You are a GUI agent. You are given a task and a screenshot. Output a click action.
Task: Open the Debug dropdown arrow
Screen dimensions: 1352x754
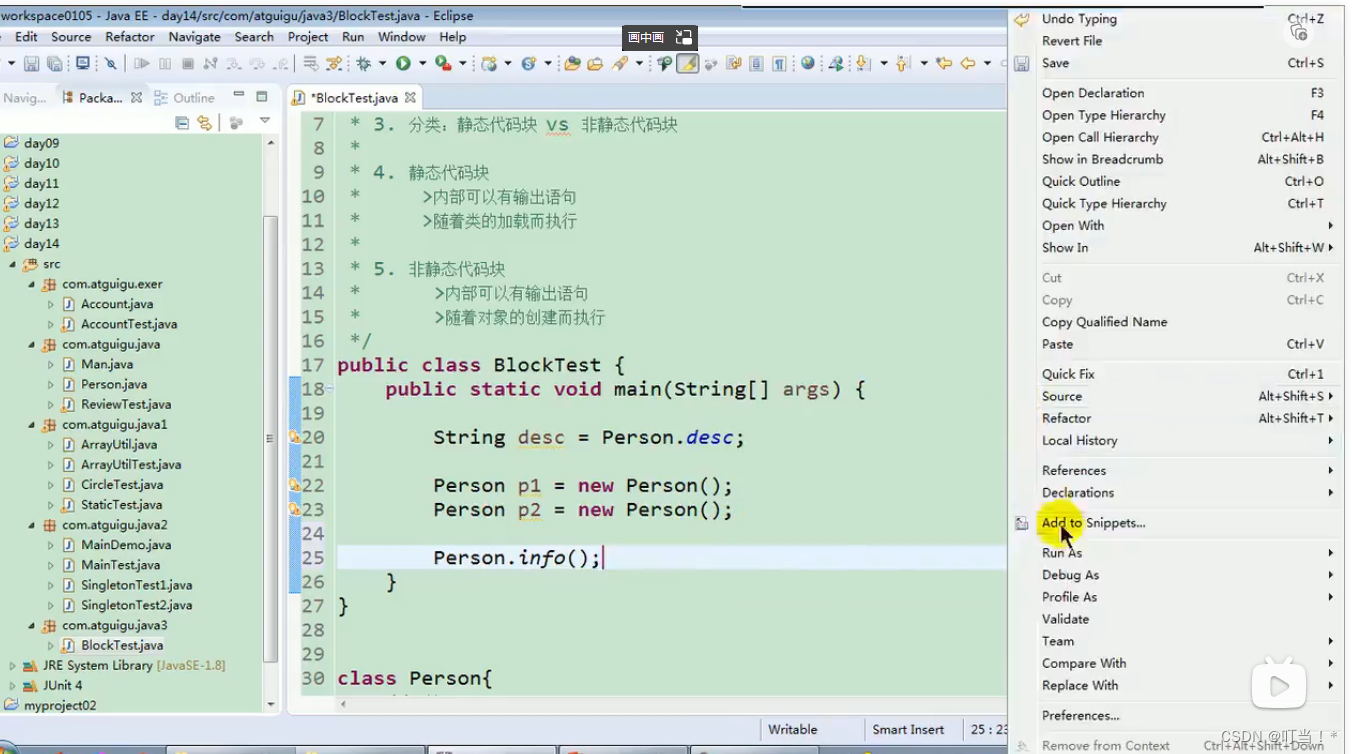pos(383,64)
